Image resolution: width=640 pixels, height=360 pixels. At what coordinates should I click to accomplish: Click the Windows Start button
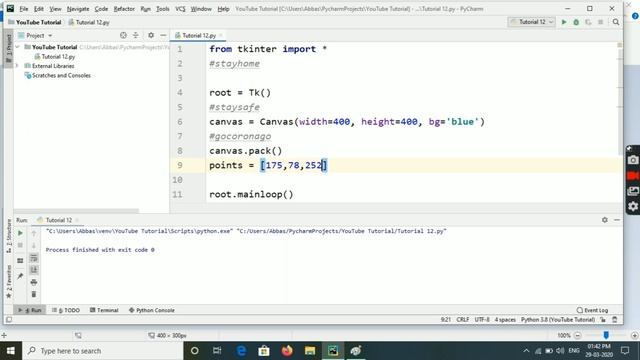[11, 351]
